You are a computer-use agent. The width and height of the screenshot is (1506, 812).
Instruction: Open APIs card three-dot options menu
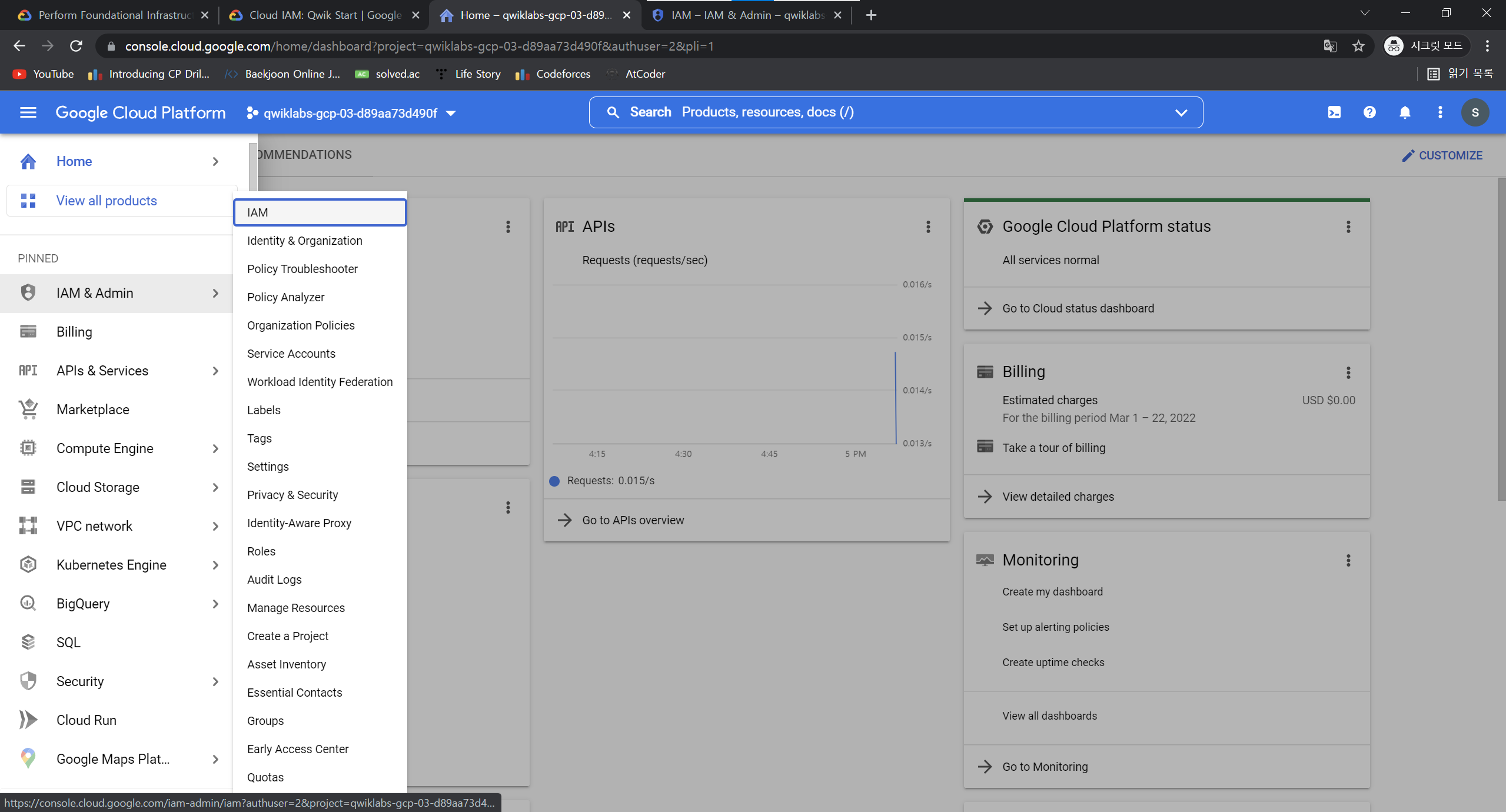coord(928,227)
